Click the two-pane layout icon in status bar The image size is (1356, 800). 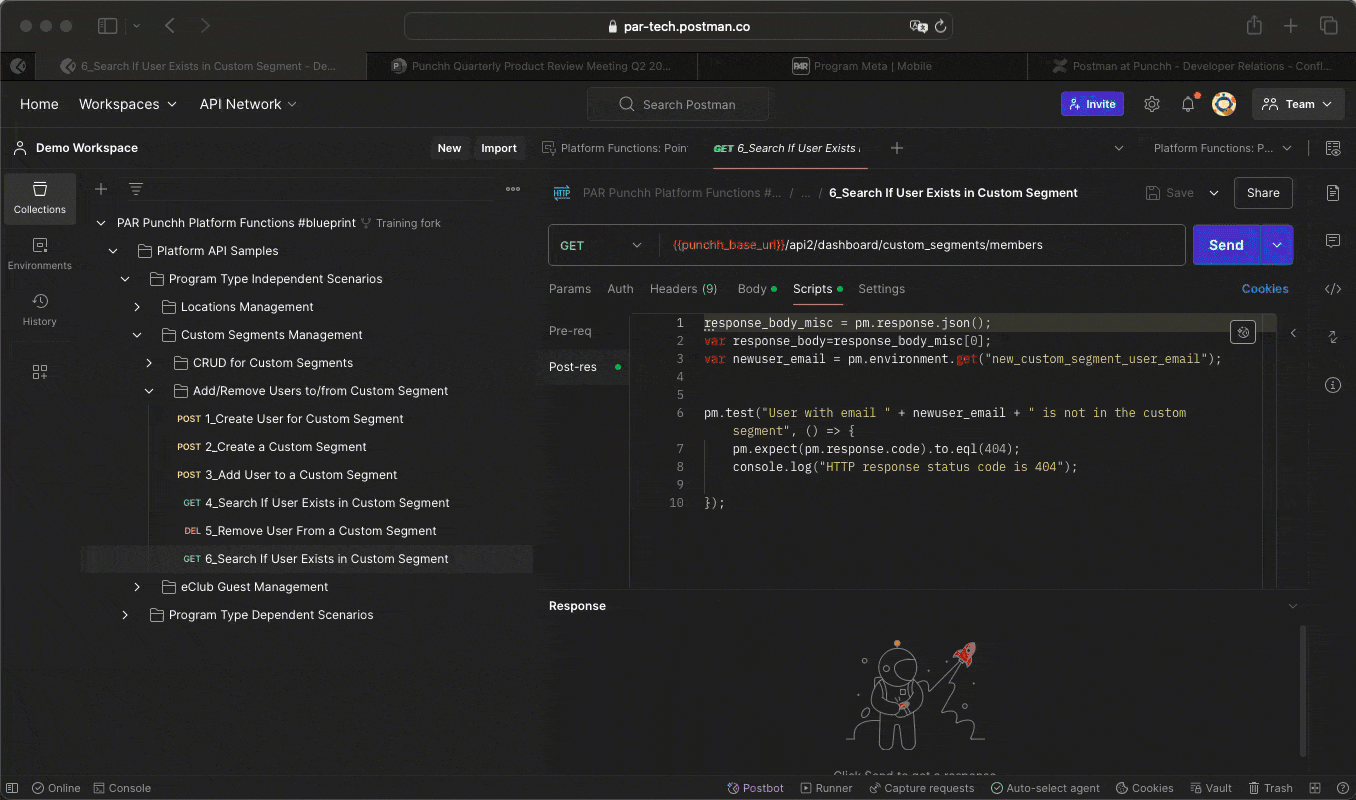[1315, 788]
